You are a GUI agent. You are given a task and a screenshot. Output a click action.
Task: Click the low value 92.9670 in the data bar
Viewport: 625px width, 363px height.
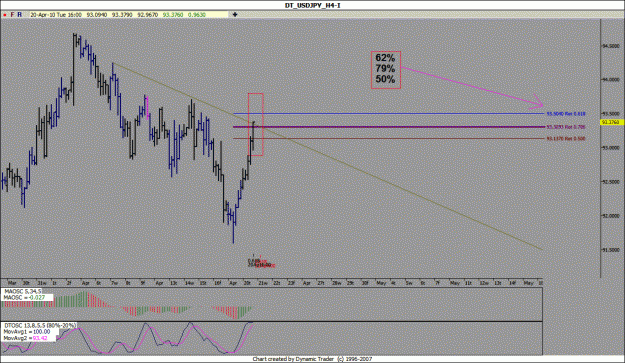click(147, 15)
